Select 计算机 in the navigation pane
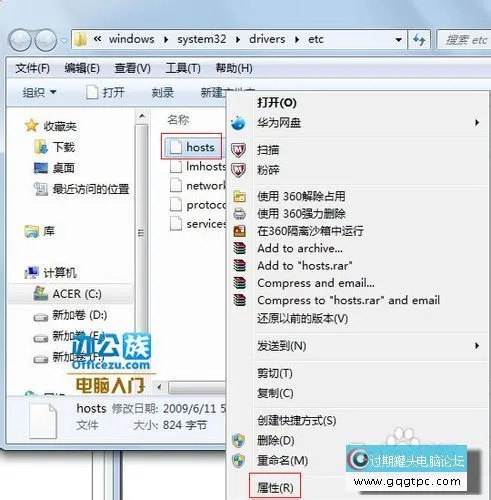The width and height of the screenshot is (491, 500). coord(51,273)
